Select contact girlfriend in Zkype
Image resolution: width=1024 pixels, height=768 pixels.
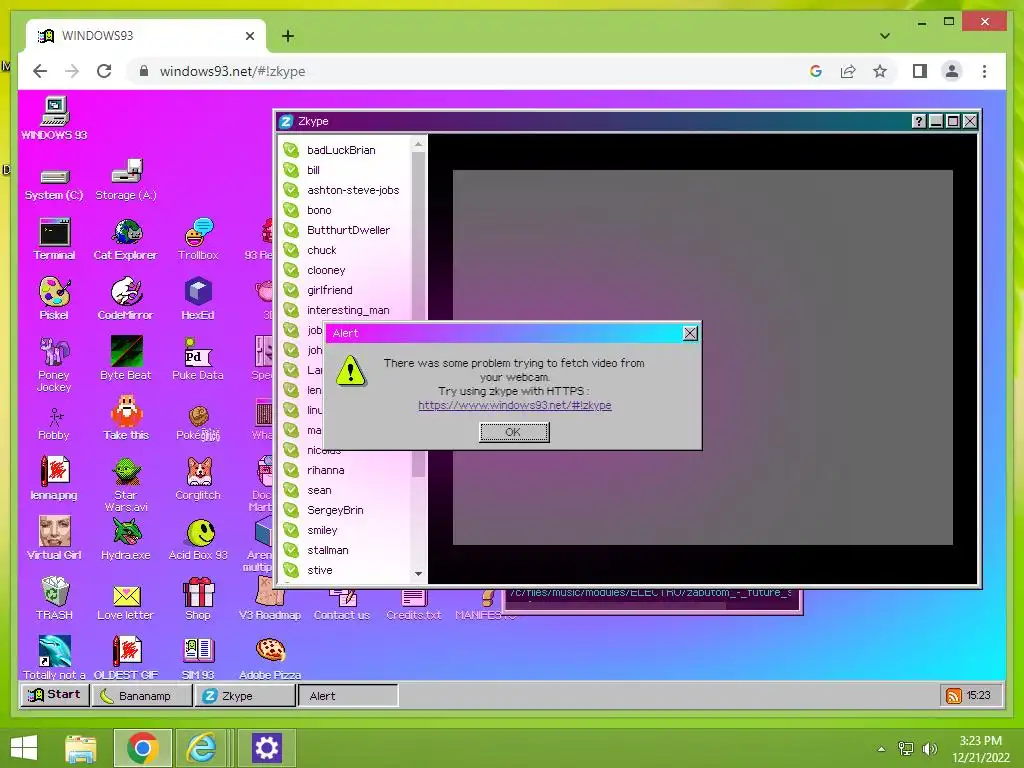345,291
